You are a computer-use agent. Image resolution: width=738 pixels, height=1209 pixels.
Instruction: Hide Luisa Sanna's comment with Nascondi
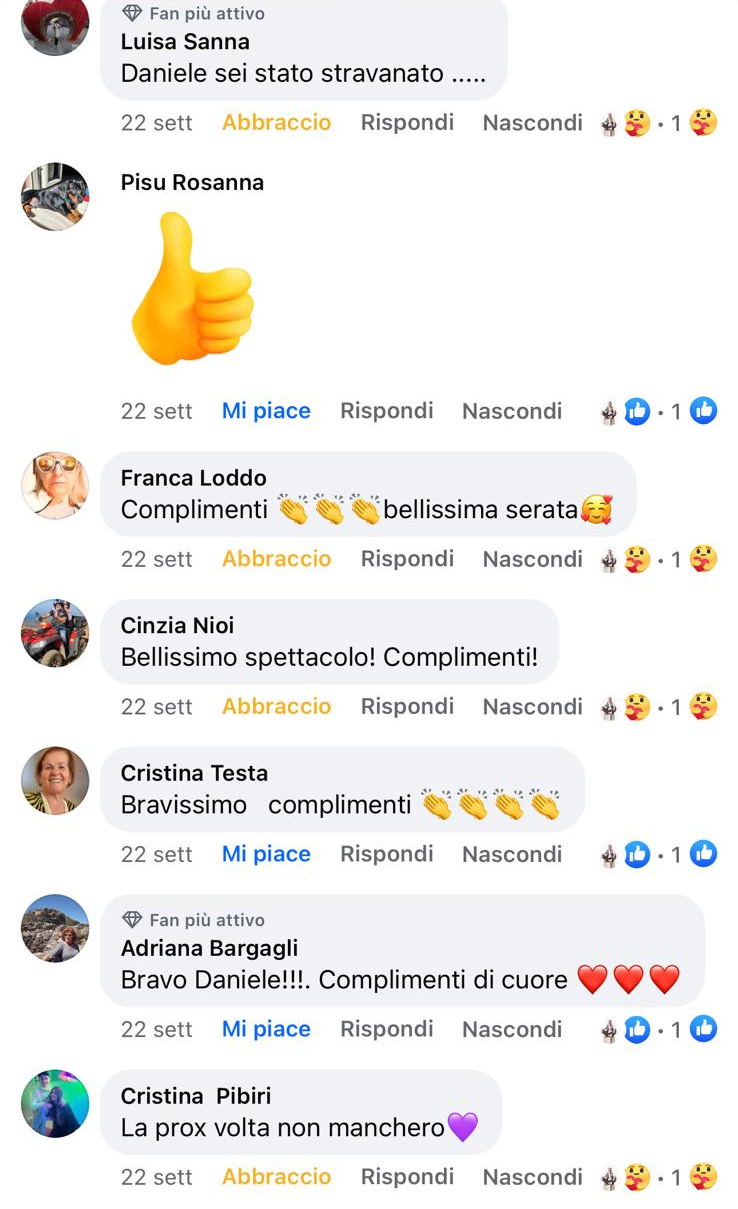tap(532, 123)
